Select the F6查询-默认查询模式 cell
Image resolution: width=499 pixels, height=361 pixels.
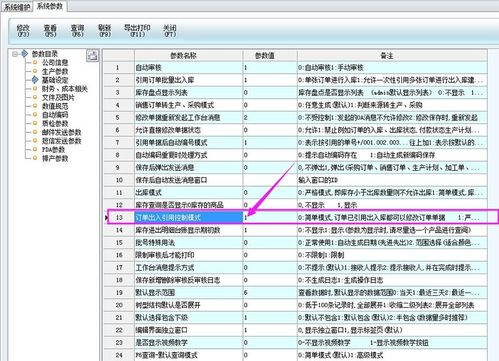coord(189,355)
